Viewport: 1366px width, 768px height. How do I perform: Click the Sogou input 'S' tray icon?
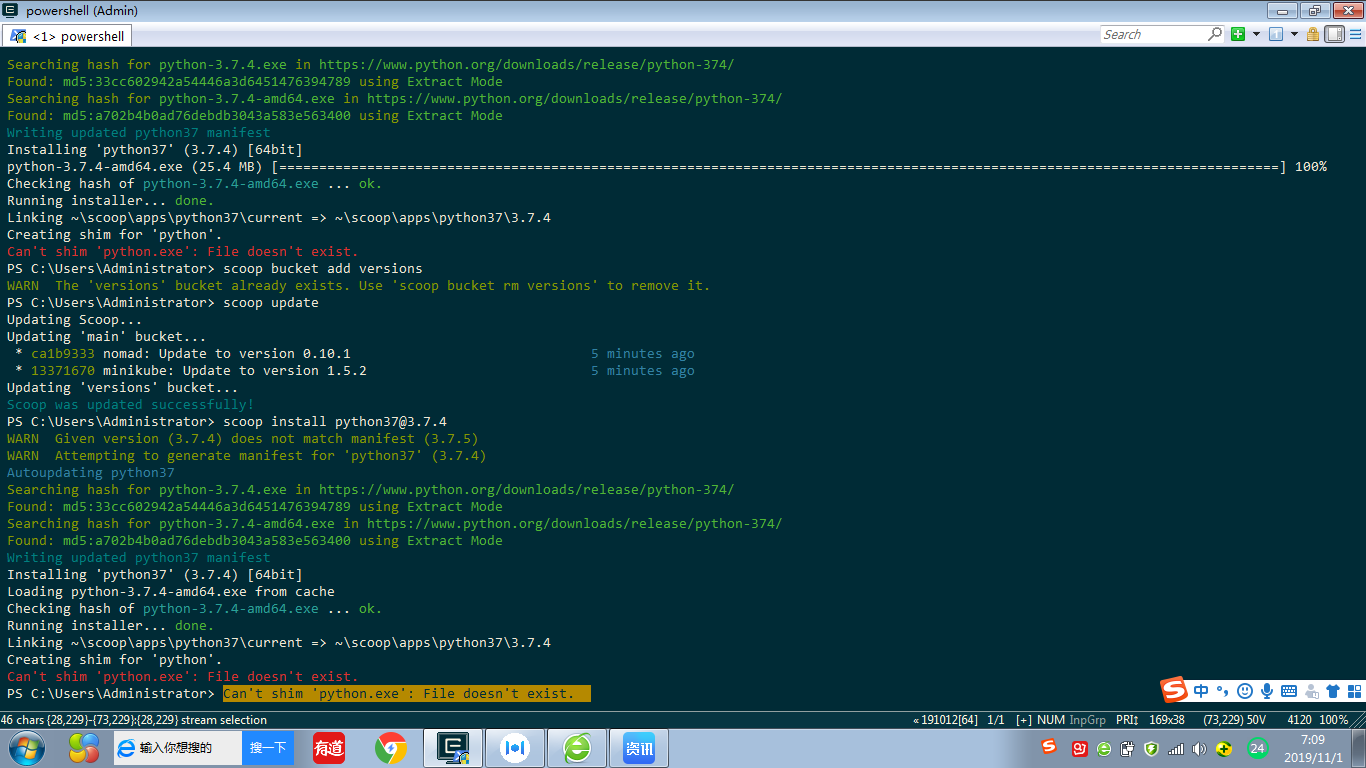pos(1175,690)
